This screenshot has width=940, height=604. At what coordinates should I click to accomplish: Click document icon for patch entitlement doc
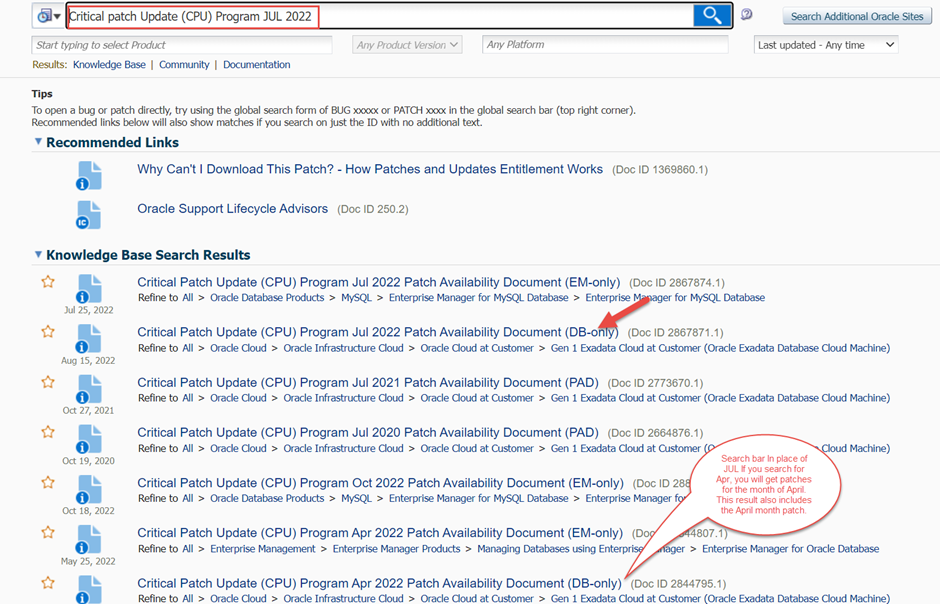click(x=89, y=176)
